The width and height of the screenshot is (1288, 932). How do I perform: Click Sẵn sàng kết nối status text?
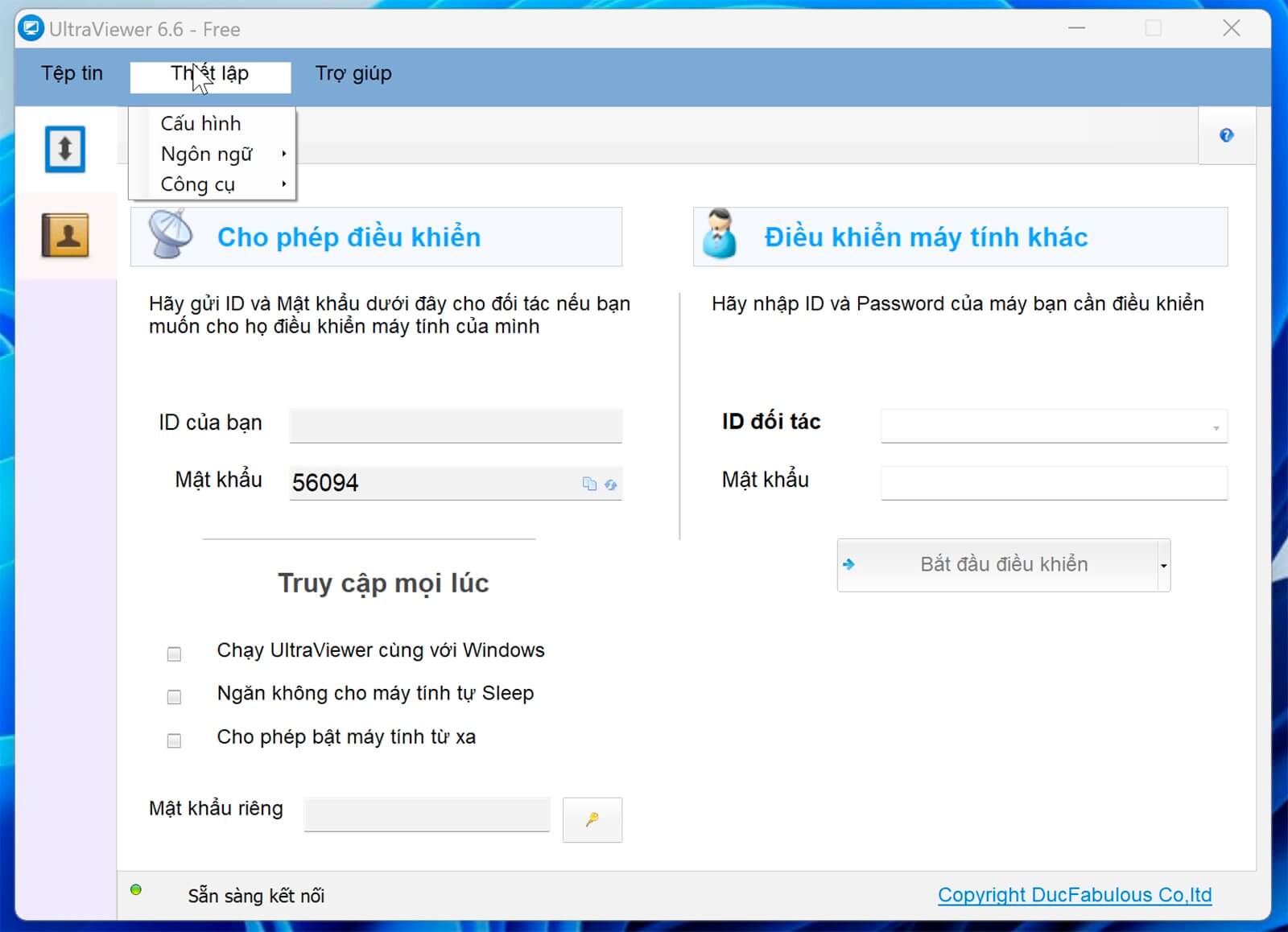point(256,896)
